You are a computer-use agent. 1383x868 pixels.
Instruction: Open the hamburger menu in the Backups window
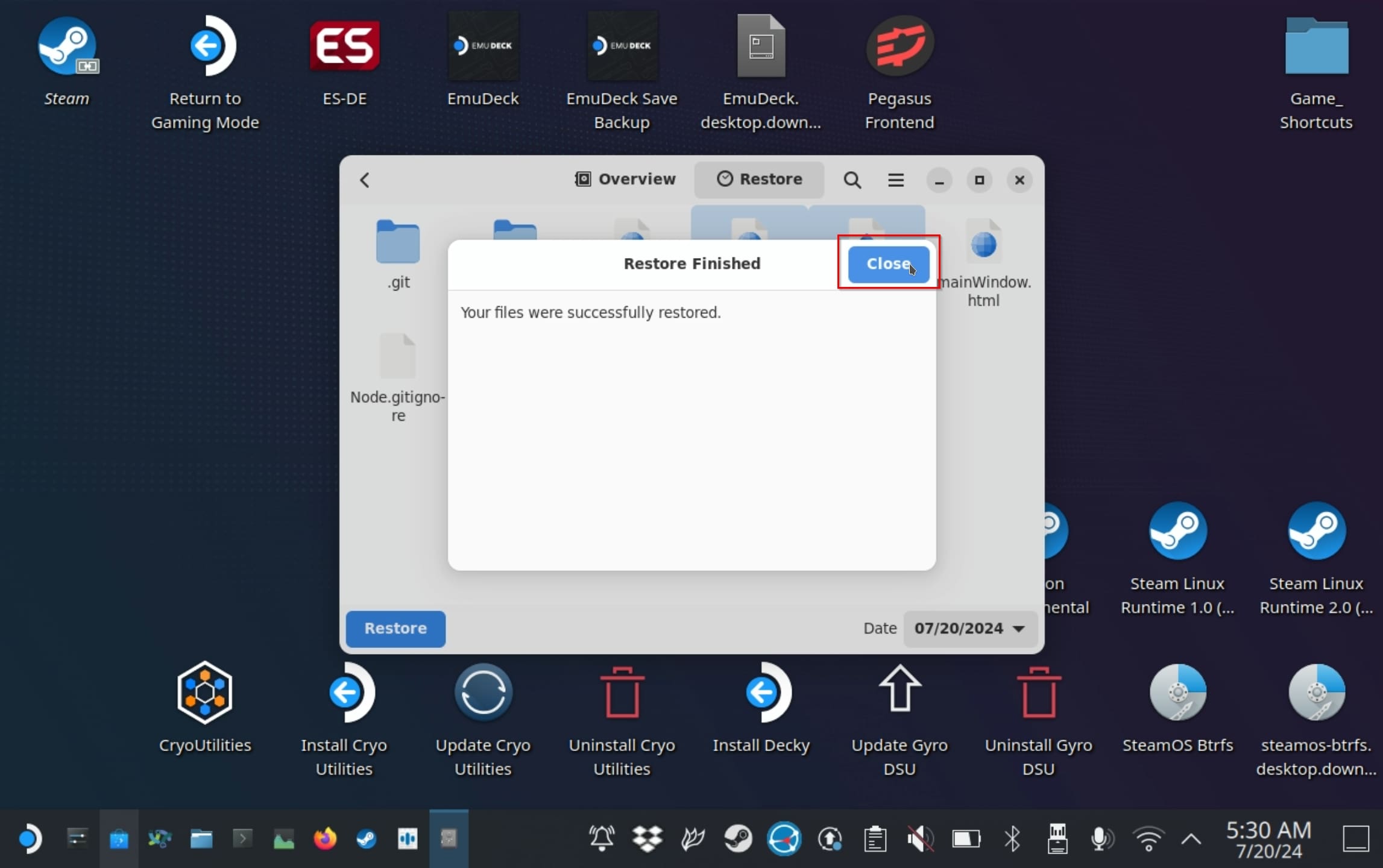[895, 180]
